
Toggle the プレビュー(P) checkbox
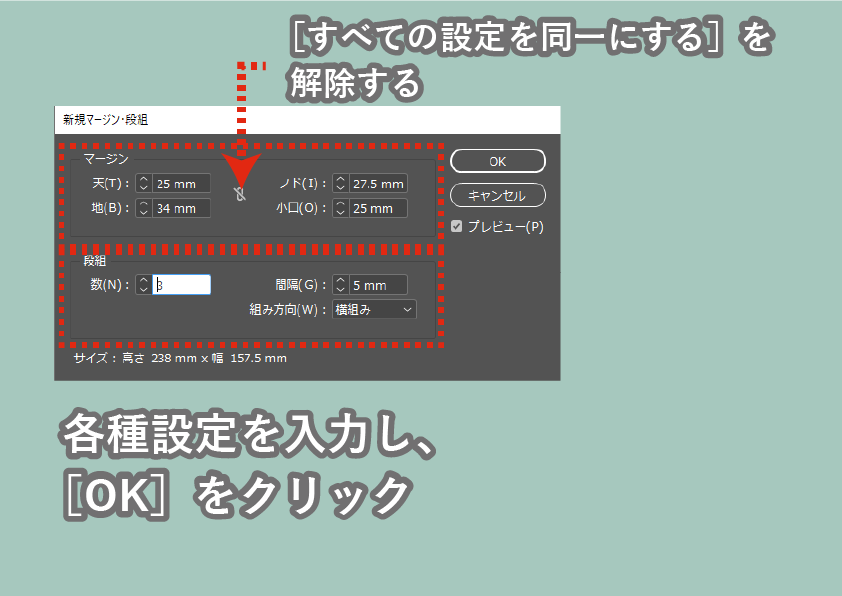[456, 227]
